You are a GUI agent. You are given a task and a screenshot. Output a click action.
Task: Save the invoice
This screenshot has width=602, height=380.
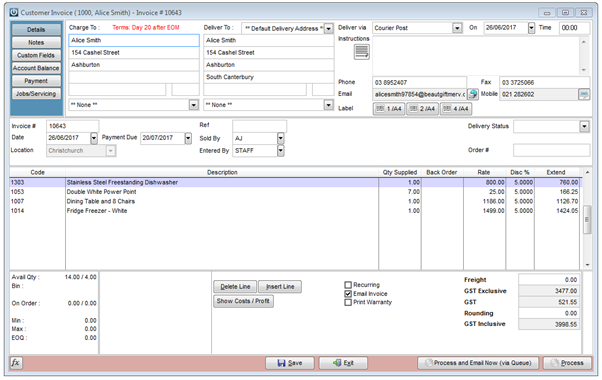point(290,363)
